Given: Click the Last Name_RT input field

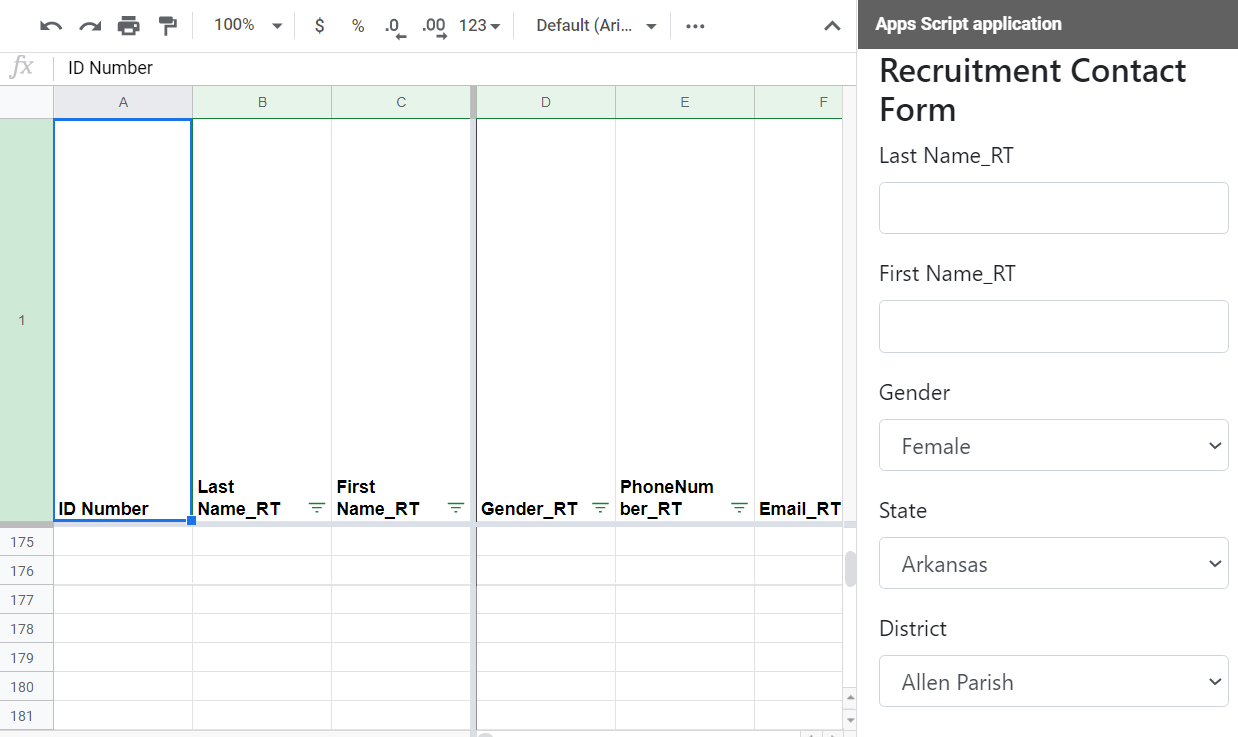Looking at the screenshot, I should [1053, 208].
